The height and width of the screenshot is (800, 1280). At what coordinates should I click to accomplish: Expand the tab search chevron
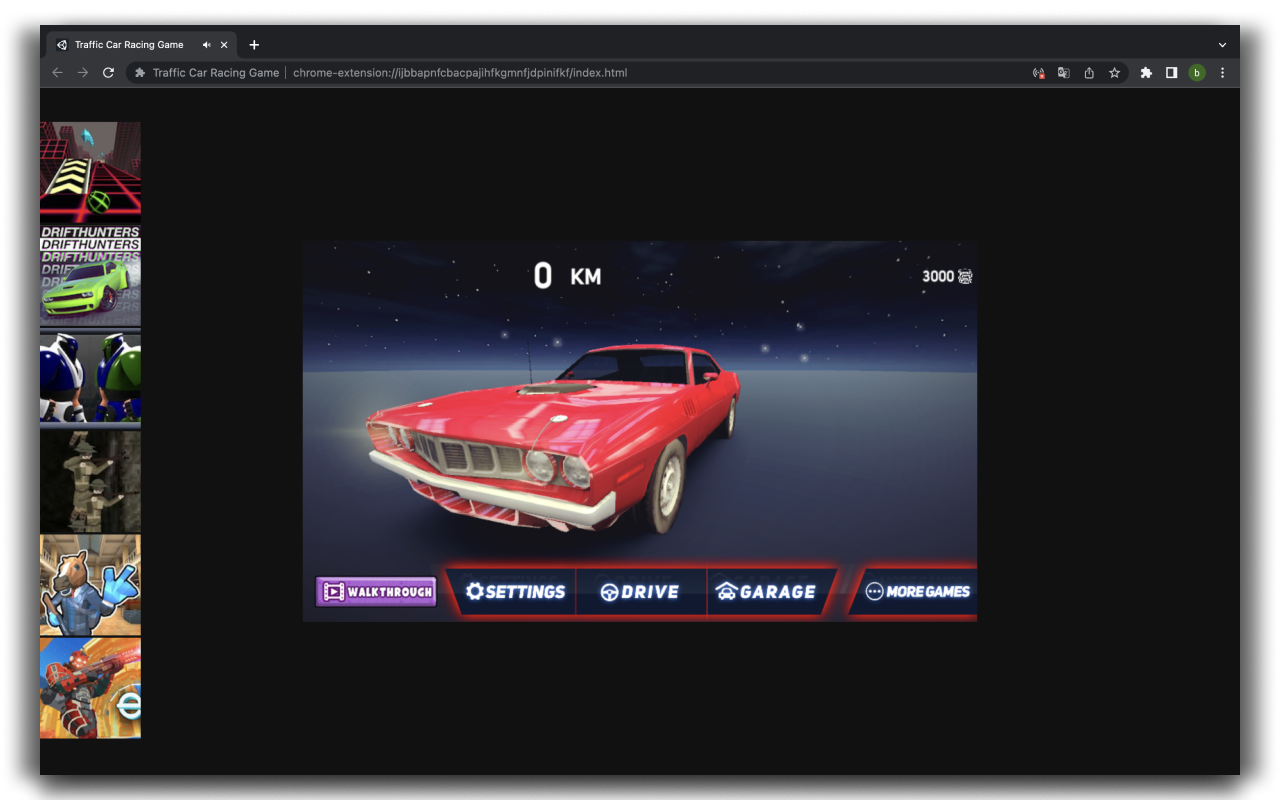click(1222, 45)
